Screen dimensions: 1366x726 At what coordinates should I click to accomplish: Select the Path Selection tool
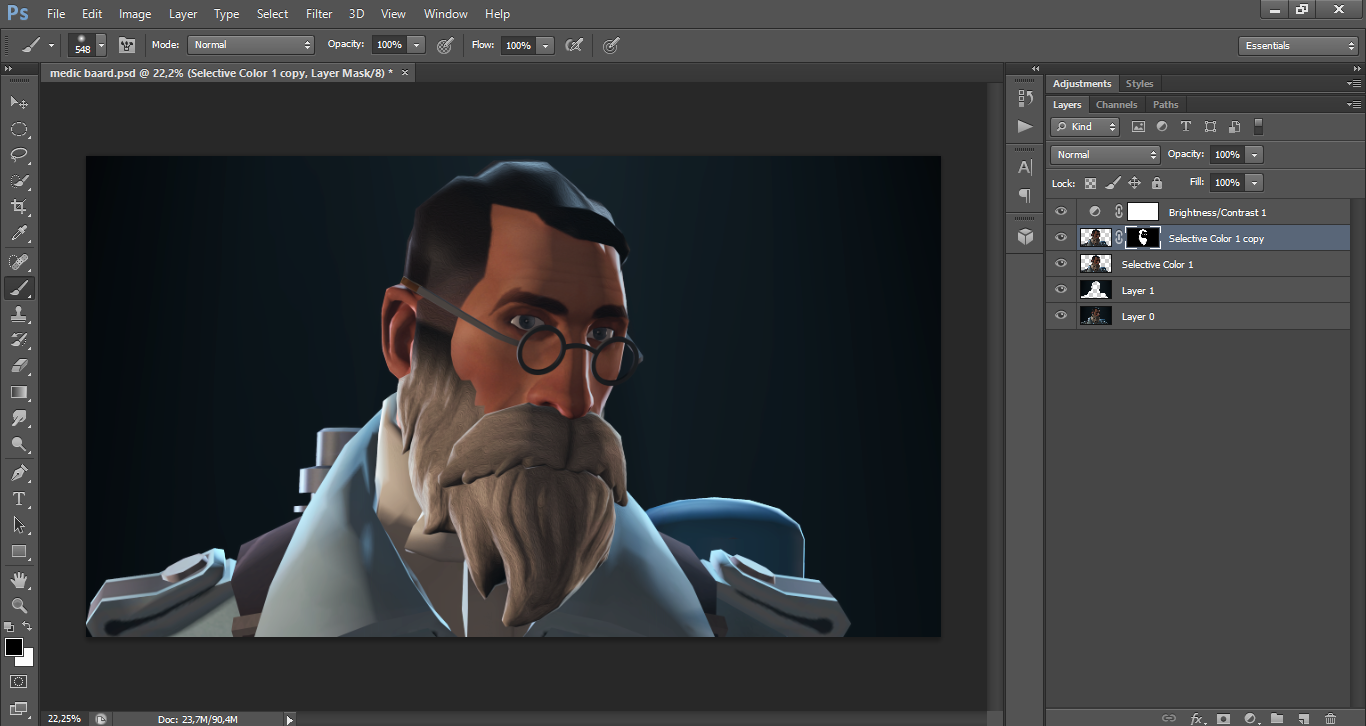[x=19, y=525]
